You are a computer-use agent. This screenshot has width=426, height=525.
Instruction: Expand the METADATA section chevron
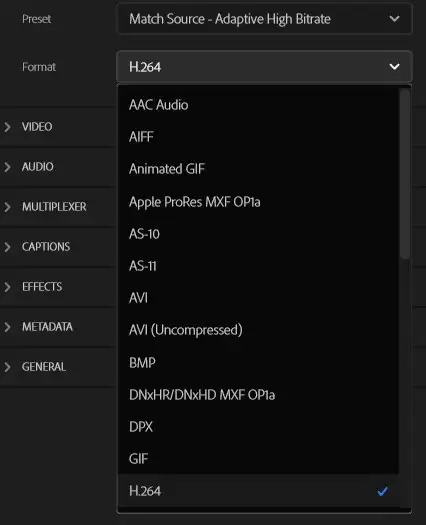[7, 327]
